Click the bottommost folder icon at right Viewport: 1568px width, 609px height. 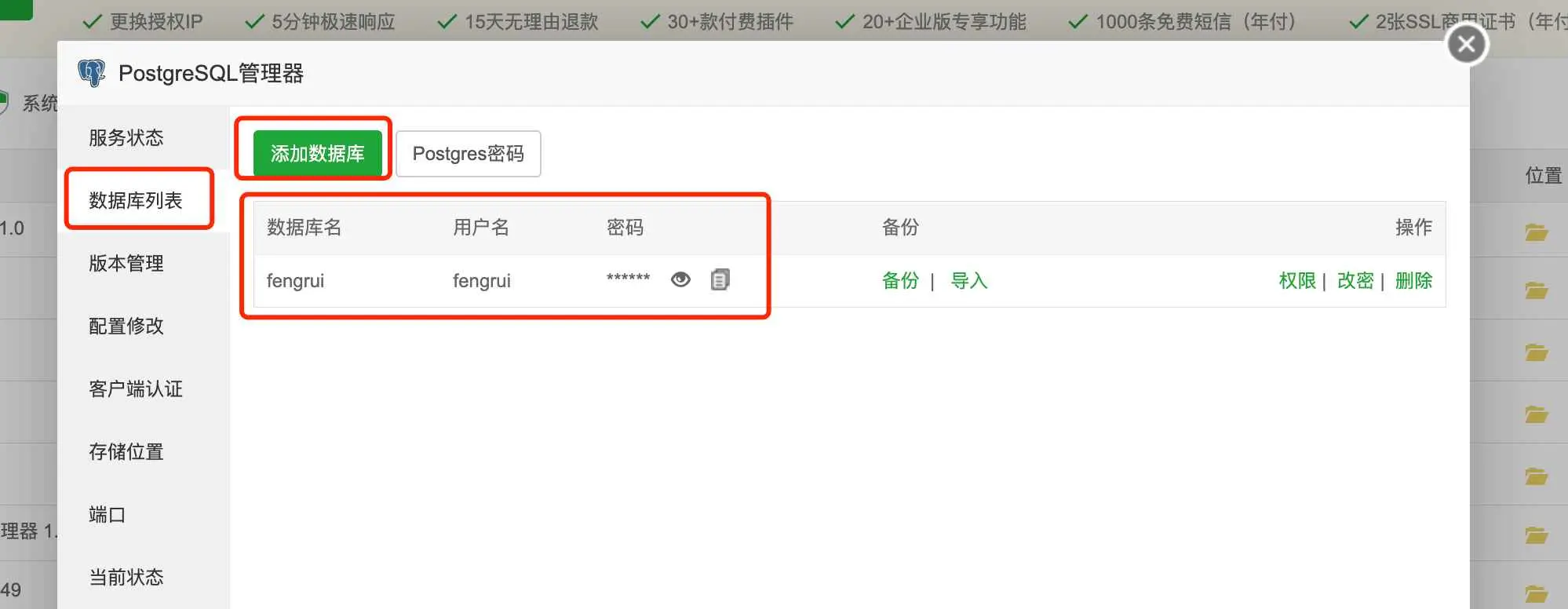(1536, 594)
